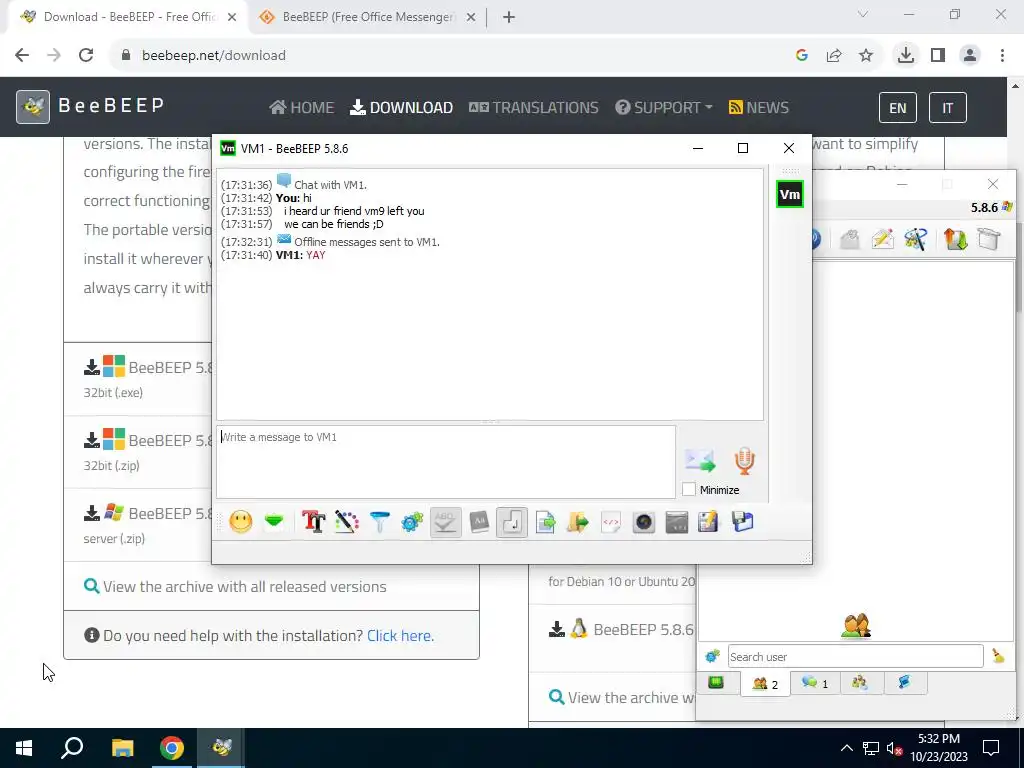Viewport: 1024px width, 768px height.
Task: Reload the beebeep.net page
Action: tap(86, 56)
